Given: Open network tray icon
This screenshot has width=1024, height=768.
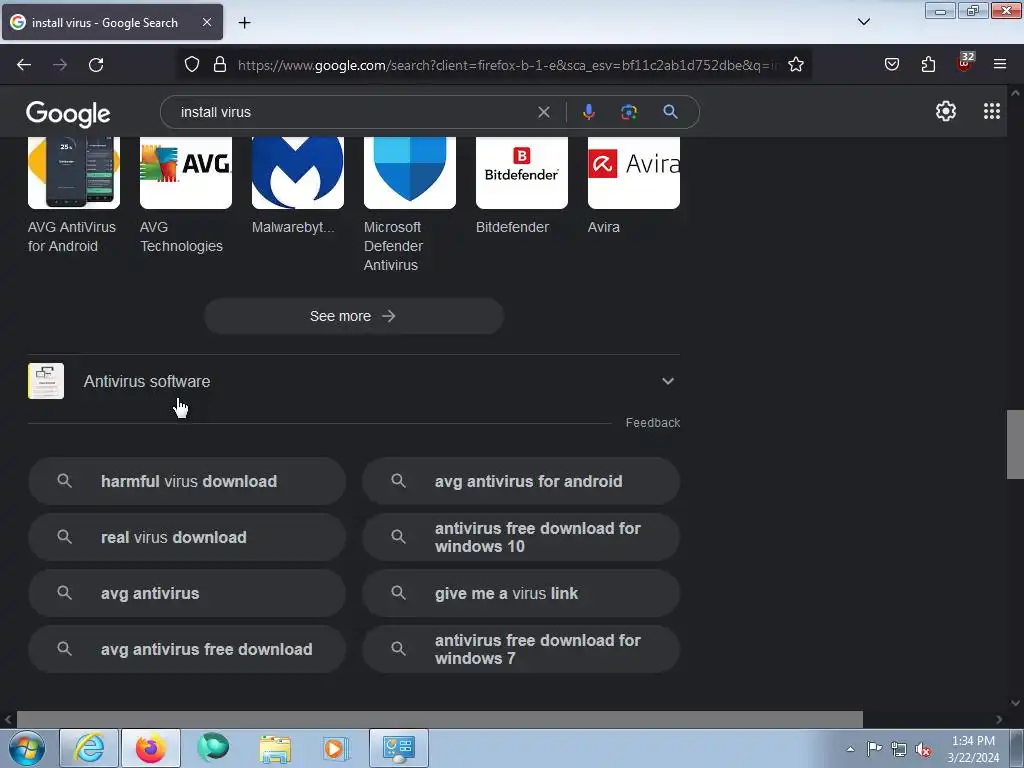Looking at the screenshot, I should tap(899, 749).
